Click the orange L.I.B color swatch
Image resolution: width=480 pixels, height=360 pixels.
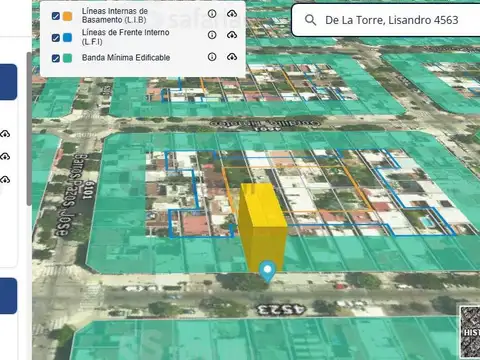click(x=68, y=16)
